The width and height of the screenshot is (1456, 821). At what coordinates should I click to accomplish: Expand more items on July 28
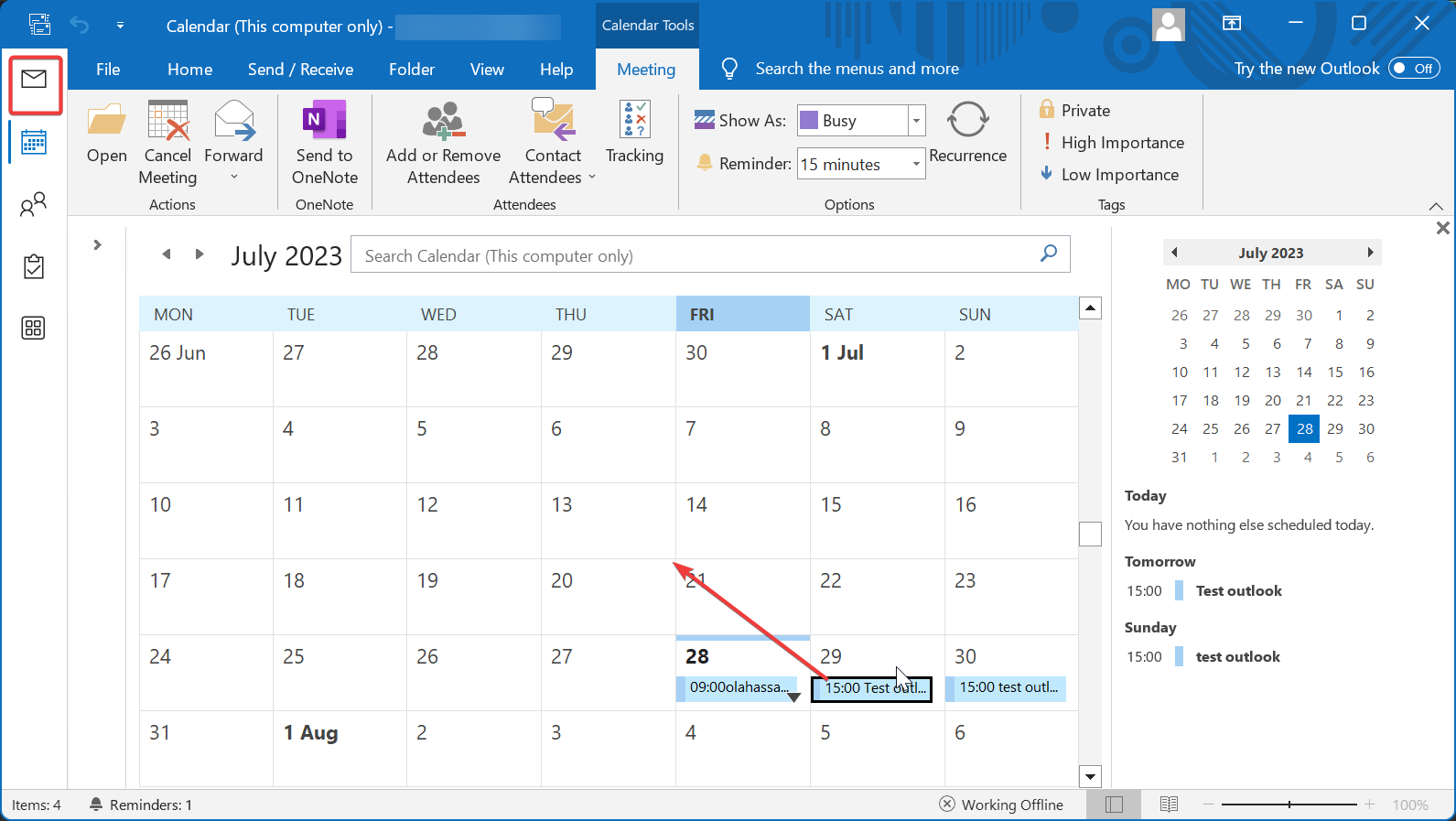[793, 697]
